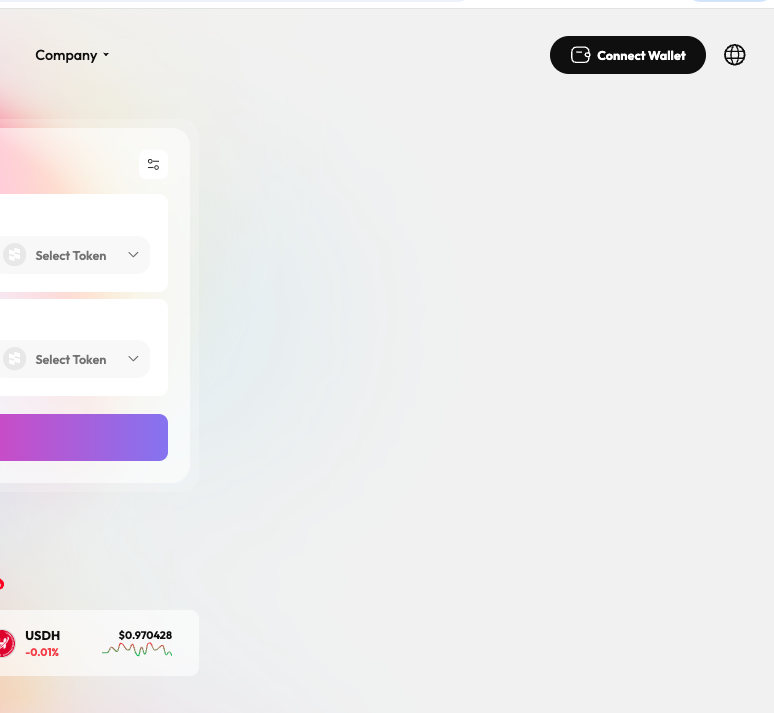Image resolution: width=774 pixels, height=713 pixels.
Task: Click the USDH price sparkline chart
Action: click(137, 650)
